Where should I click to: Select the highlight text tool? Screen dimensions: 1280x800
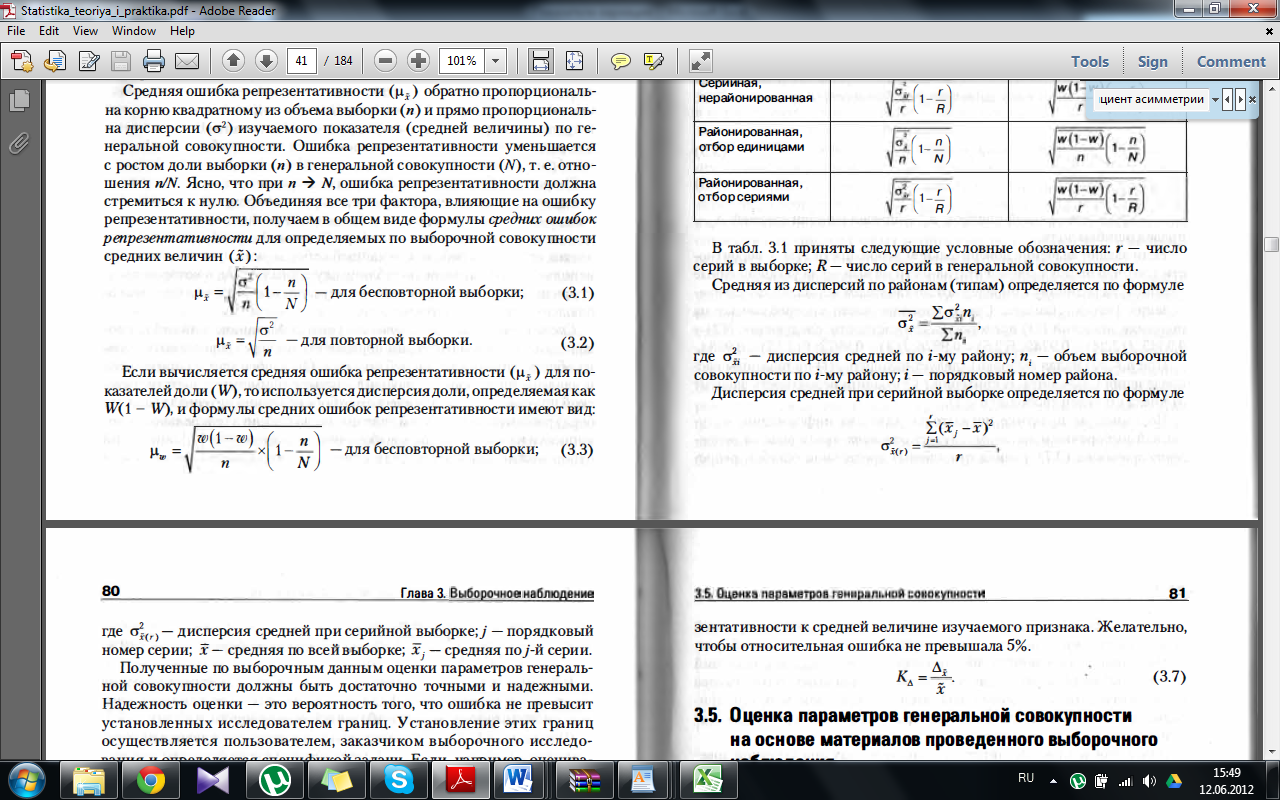click(654, 61)
